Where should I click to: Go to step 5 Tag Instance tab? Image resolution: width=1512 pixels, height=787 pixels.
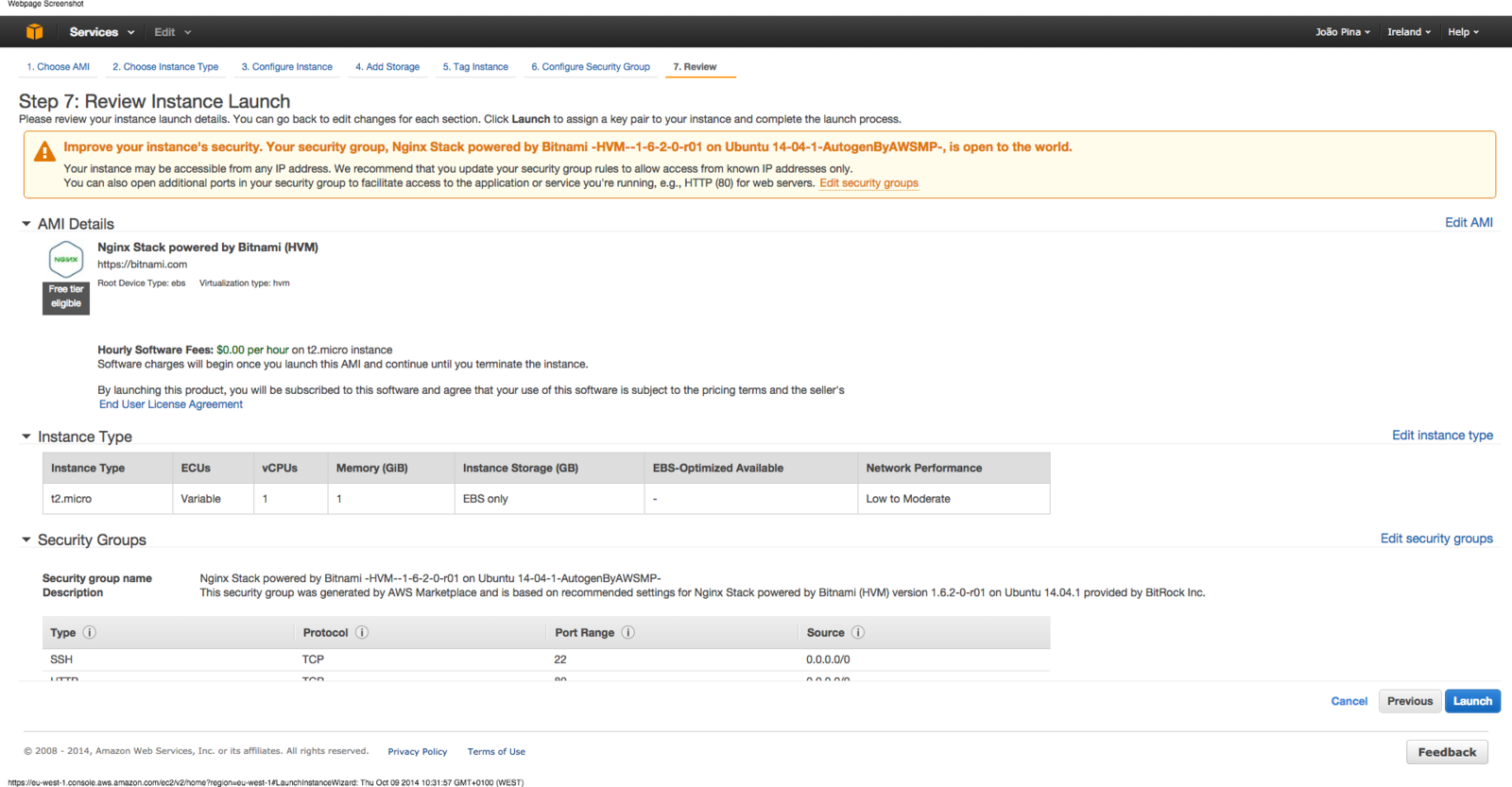[x=475, y=67]
